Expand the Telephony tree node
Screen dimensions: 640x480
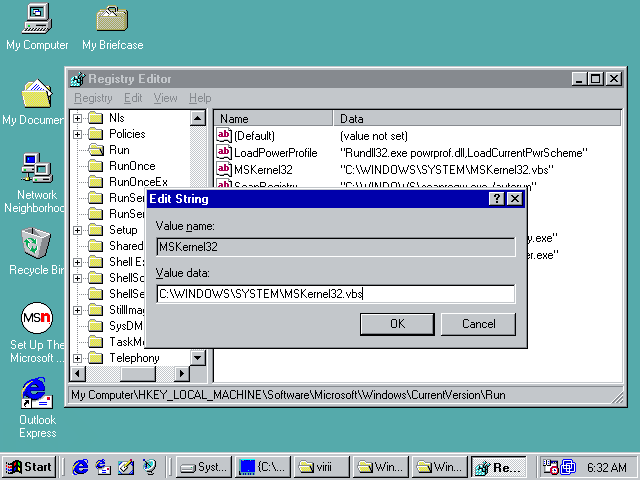click(x=77, y=358)
